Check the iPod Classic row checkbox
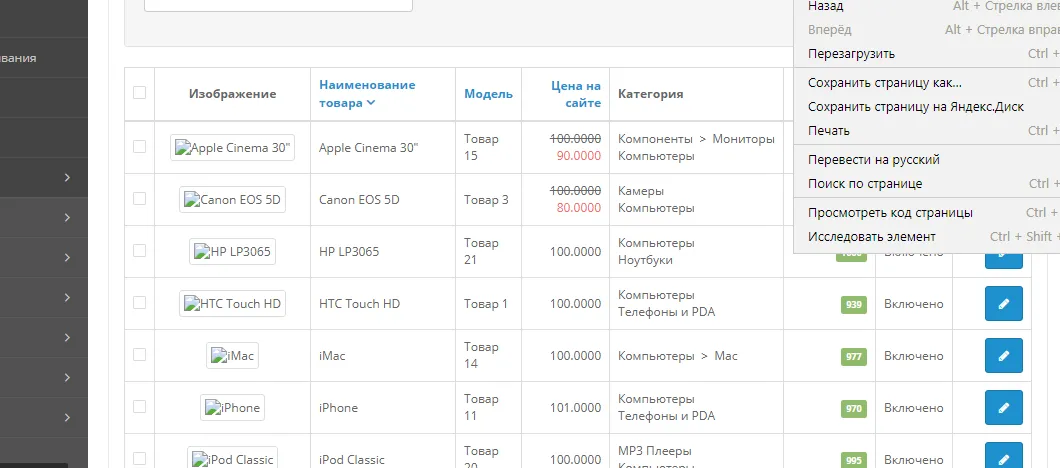 [139, 458]
